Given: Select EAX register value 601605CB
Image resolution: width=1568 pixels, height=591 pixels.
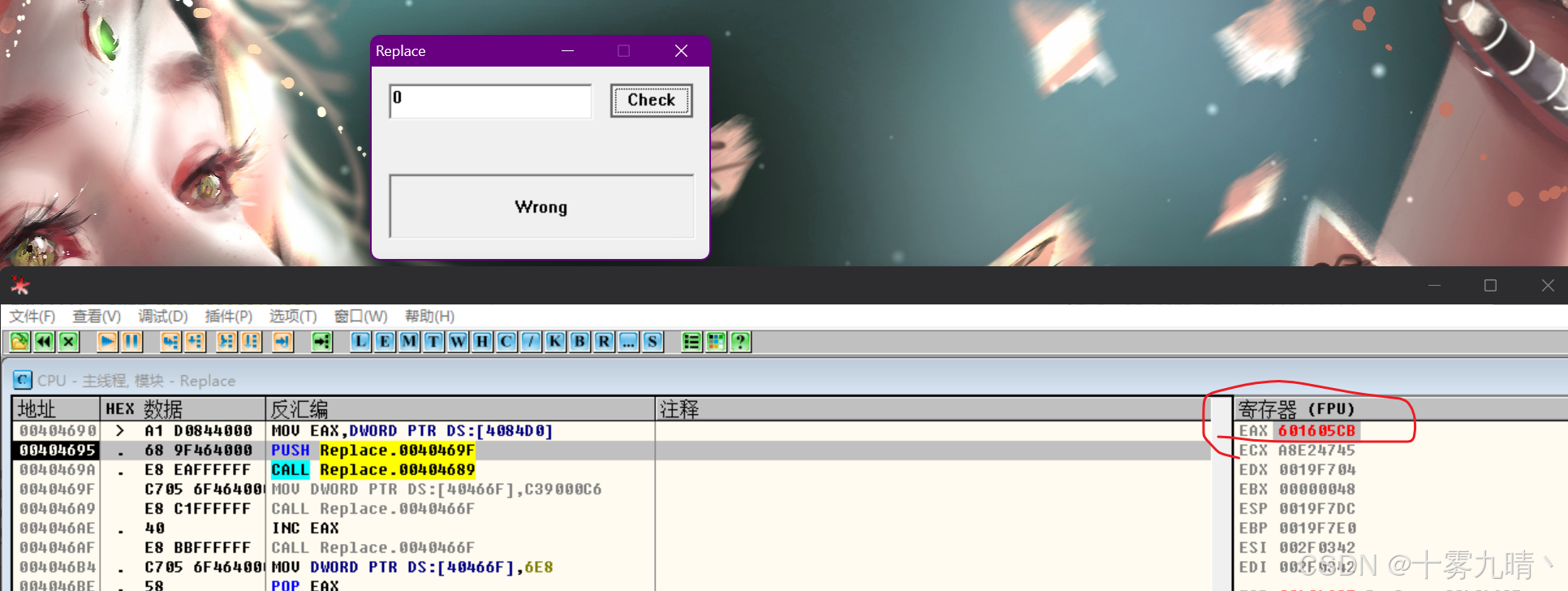Looking at the screenshot, I should tap(1317, 431).
